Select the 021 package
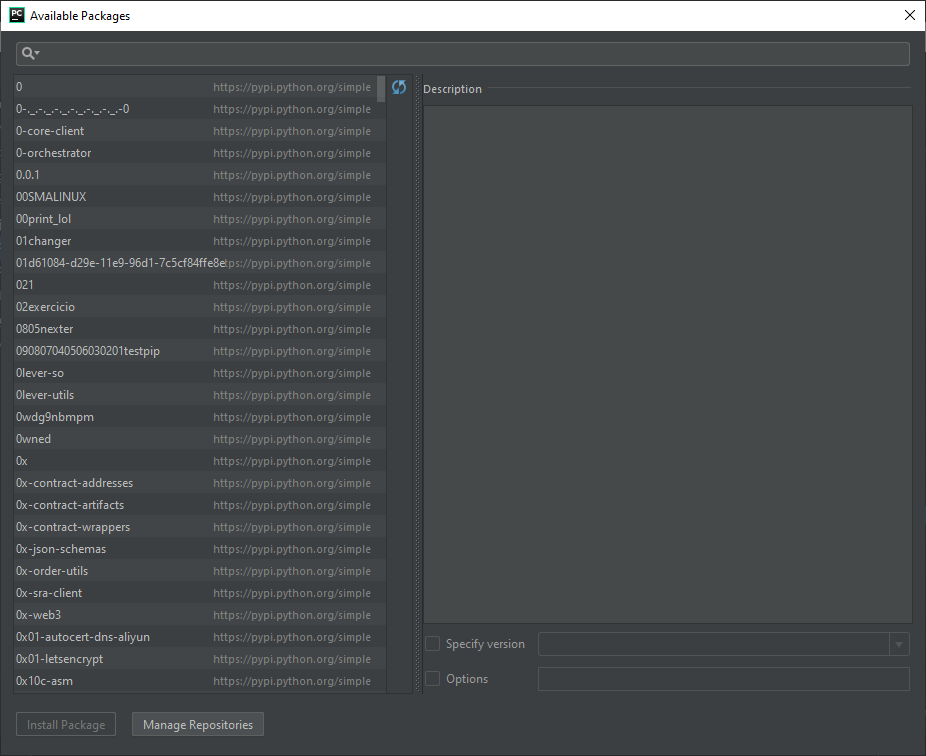 click(200, 285)
